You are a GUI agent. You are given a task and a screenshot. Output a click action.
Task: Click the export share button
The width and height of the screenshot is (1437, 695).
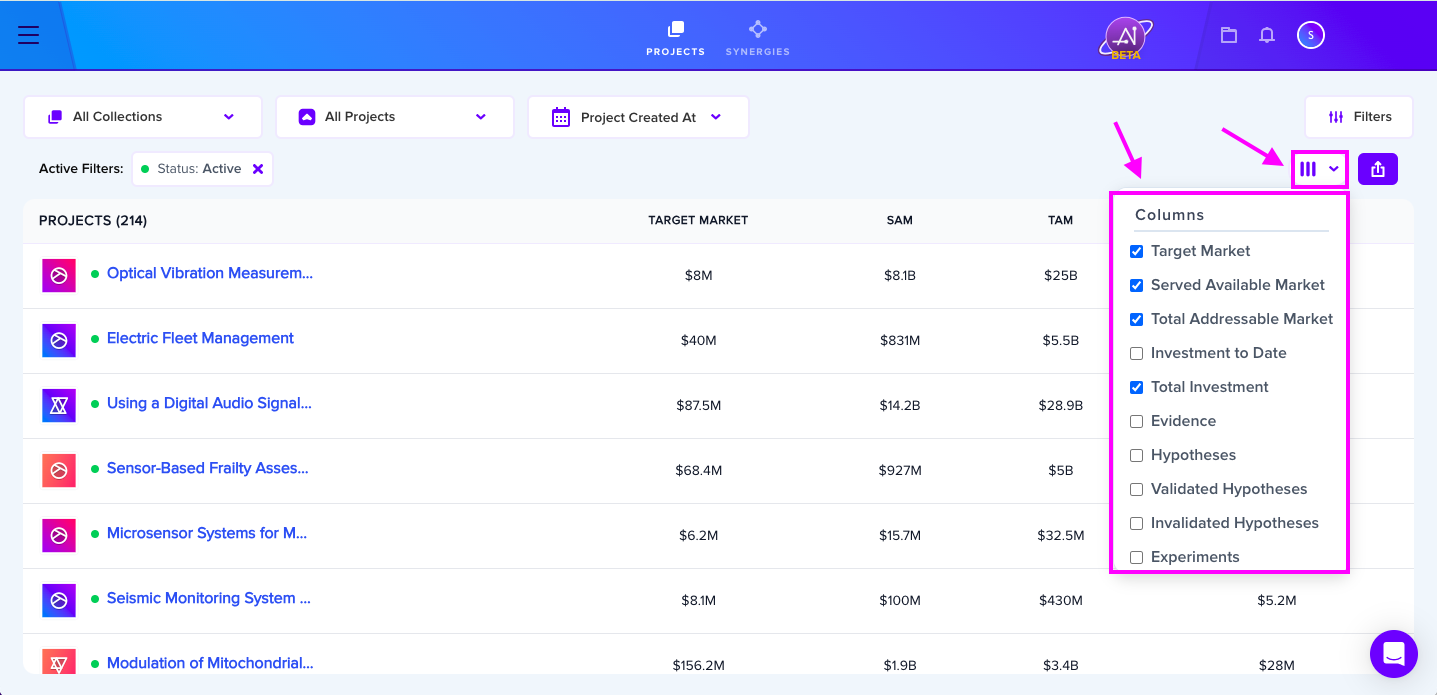pyautogui.click(x=1378, y=169)
